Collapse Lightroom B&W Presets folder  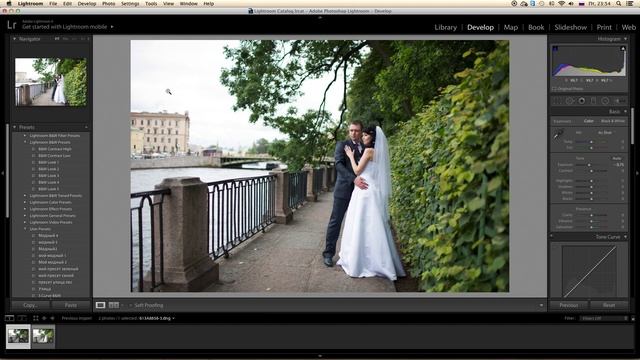pyautogui.click(x=25, y=142)
